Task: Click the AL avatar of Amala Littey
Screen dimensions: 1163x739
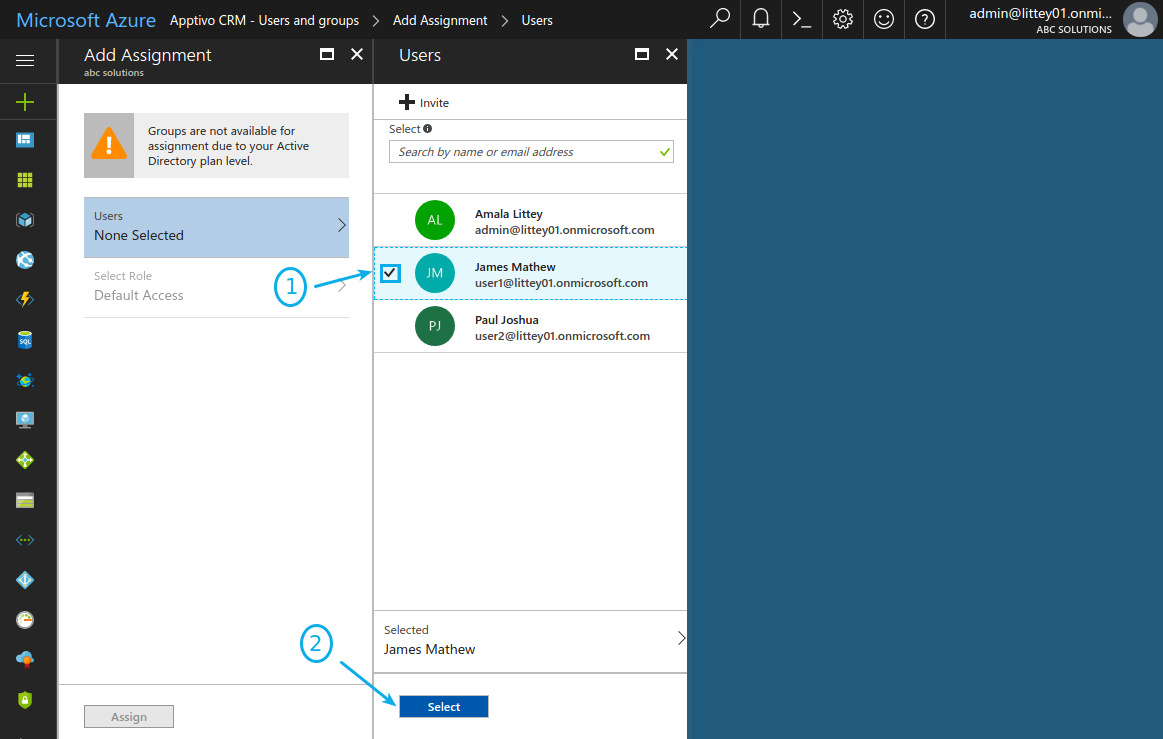Action: pos(435,220)
